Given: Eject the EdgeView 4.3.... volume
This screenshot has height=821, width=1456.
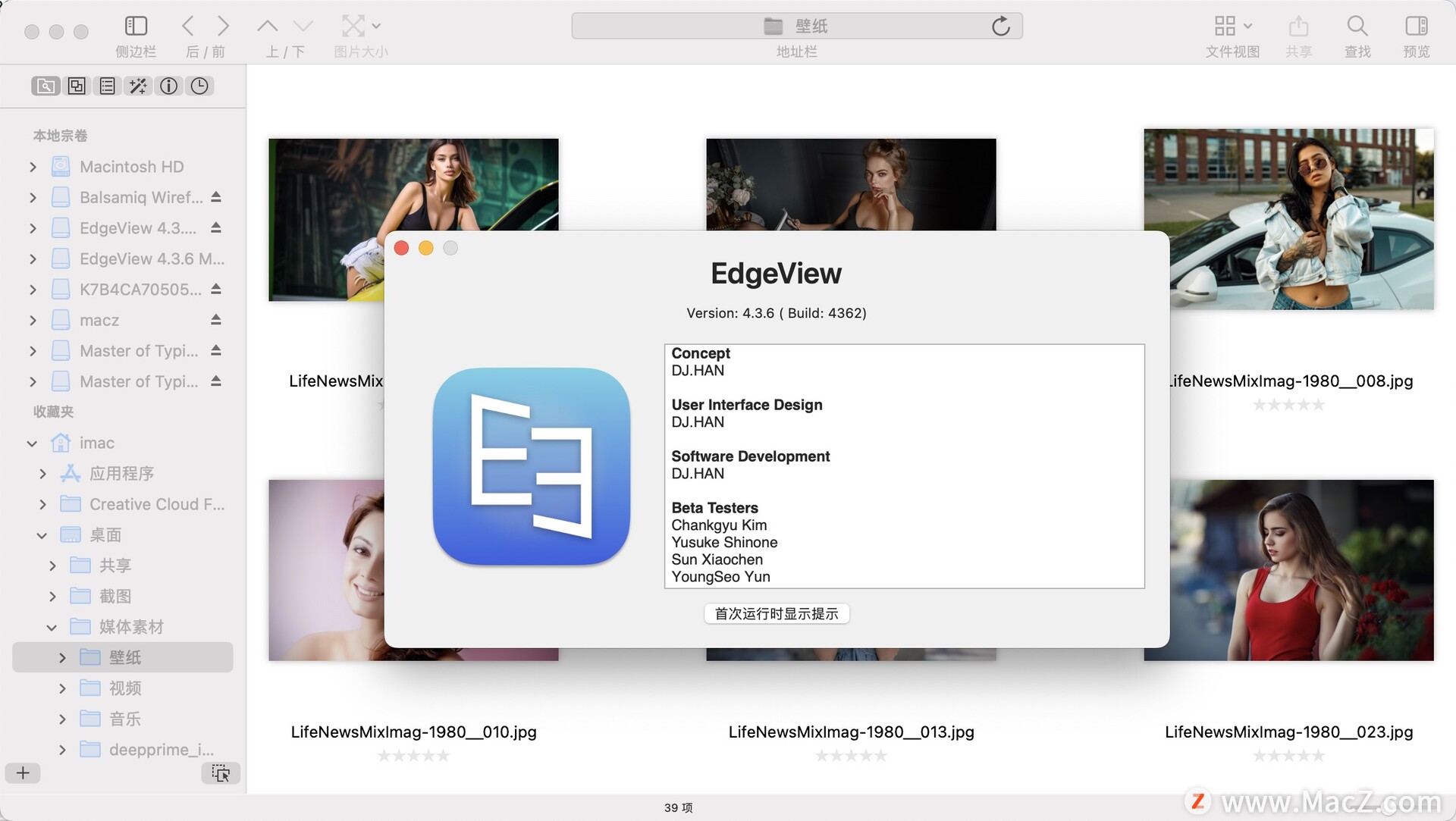Looking at the screenshot, I should 216,227.
